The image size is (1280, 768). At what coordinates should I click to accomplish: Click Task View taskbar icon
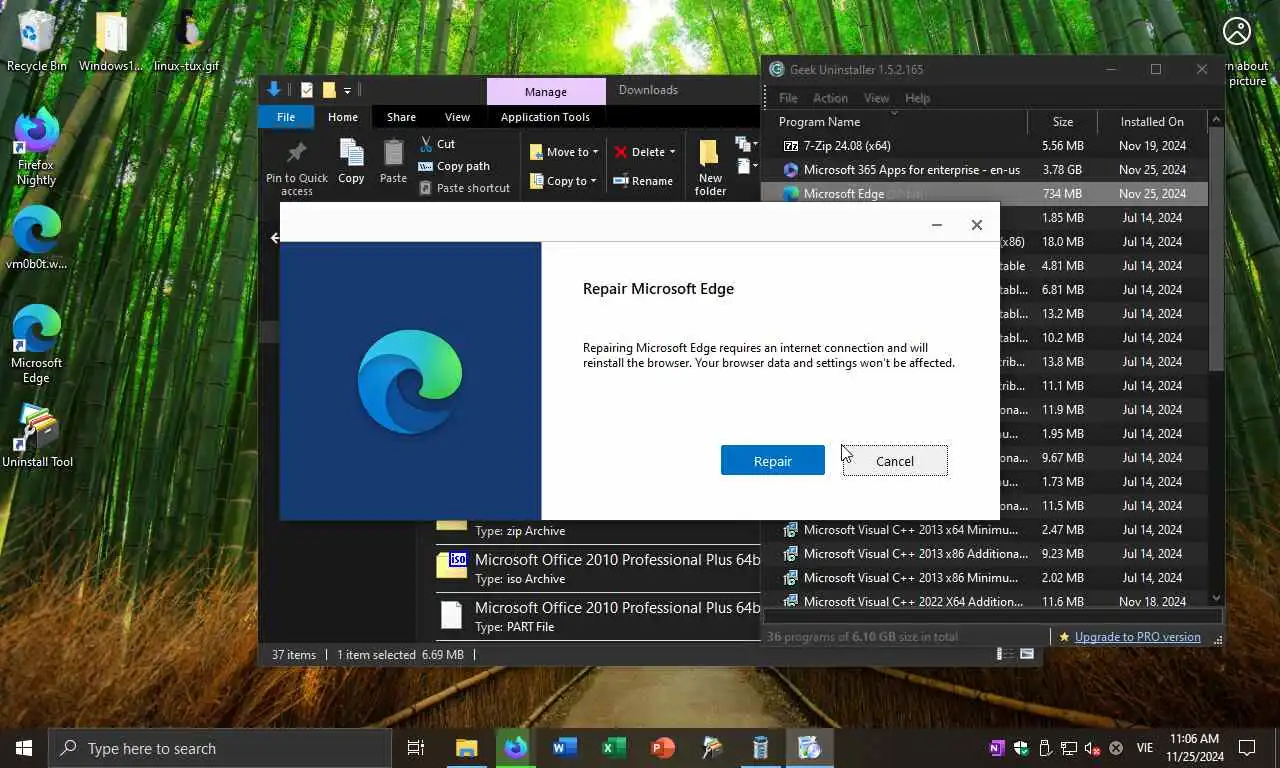pyautogui.click(x=416, y=747)
